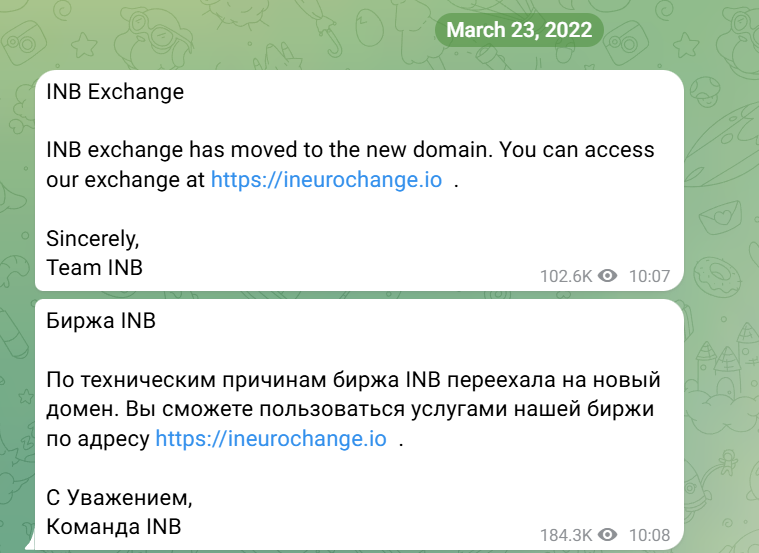The height and width of the screenshot is (553, 759).
Task: Click the views eye icon beside 184.3K
Action: click(x=607, y=534)
